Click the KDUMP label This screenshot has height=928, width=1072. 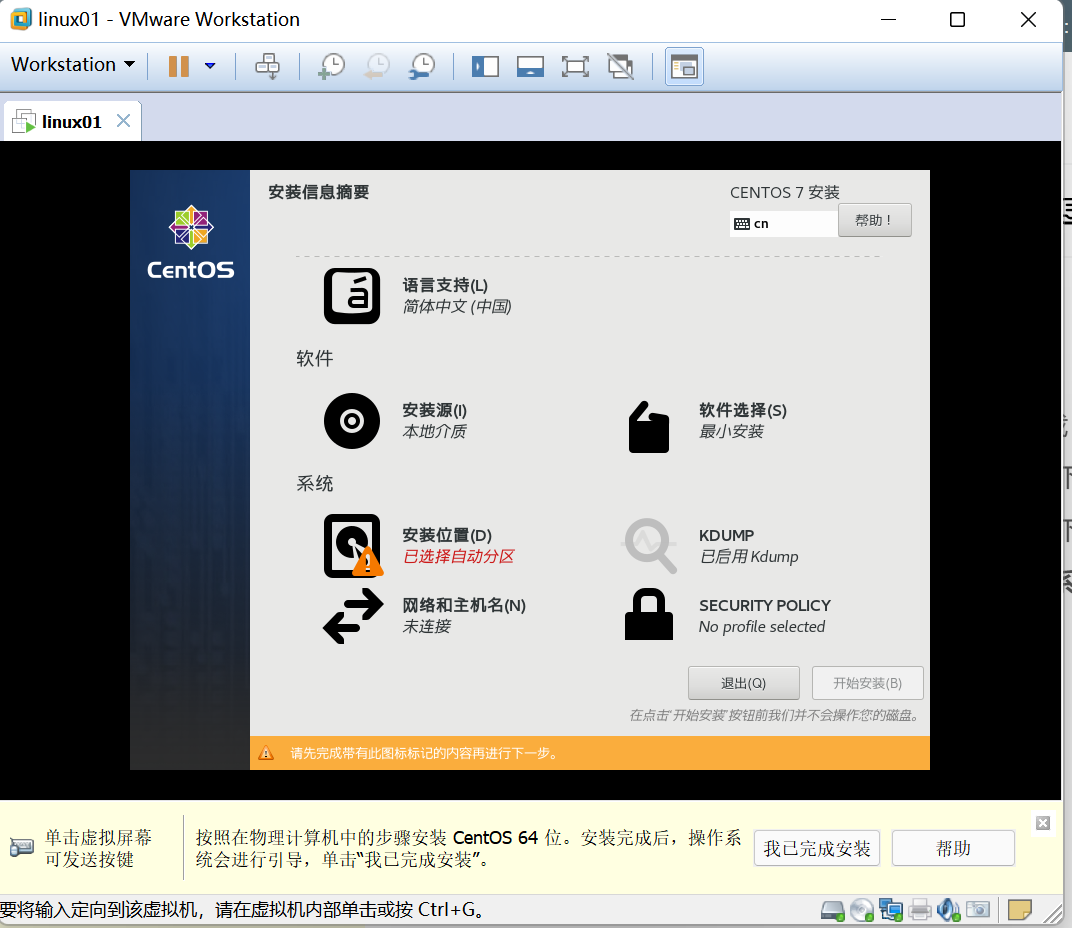pos(726,535)
